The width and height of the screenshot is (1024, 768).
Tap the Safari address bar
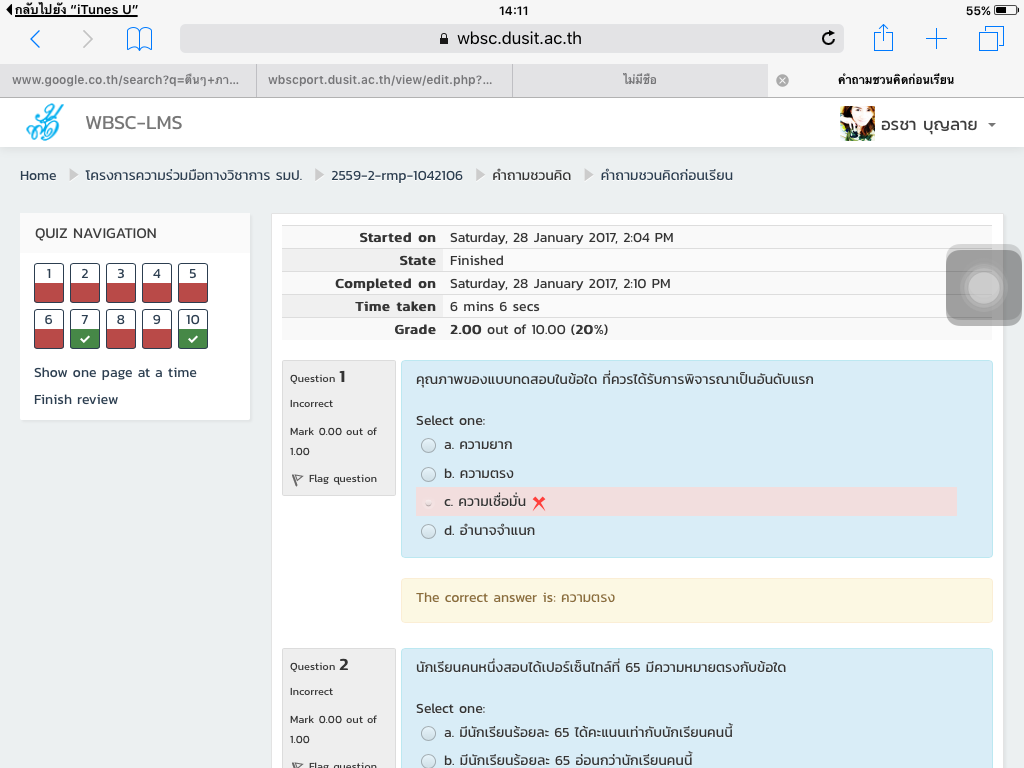click(x=510, y=39)
